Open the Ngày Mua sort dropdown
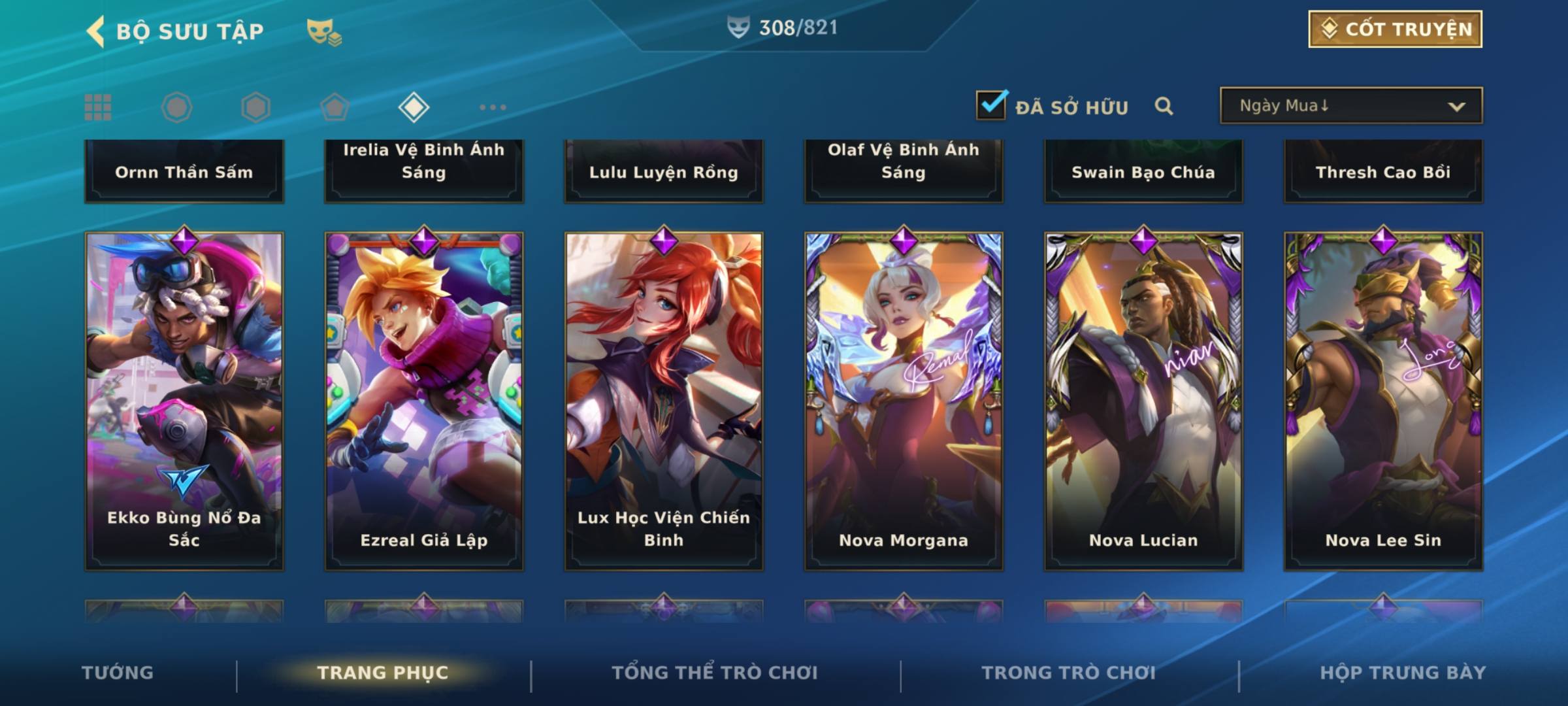This screenshot has width=1568, height=706. (1351, 105)
